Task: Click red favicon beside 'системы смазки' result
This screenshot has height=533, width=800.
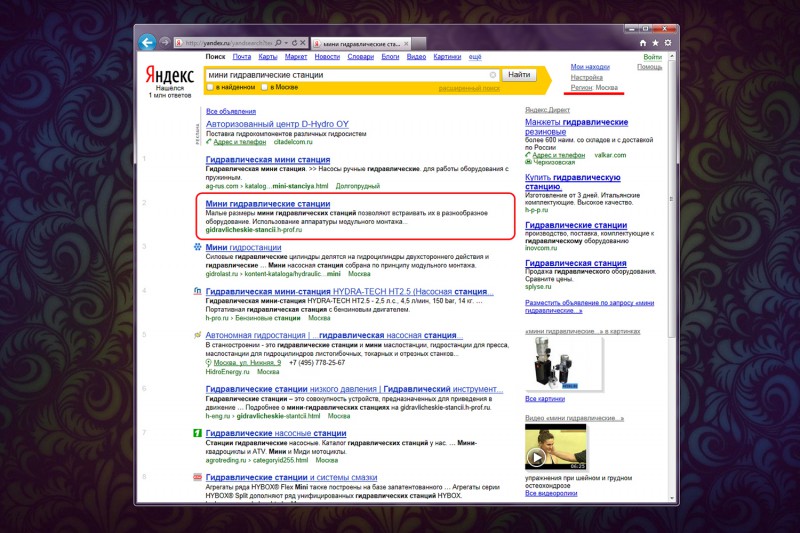Action: pyautogui.click(x=197, y=477)
